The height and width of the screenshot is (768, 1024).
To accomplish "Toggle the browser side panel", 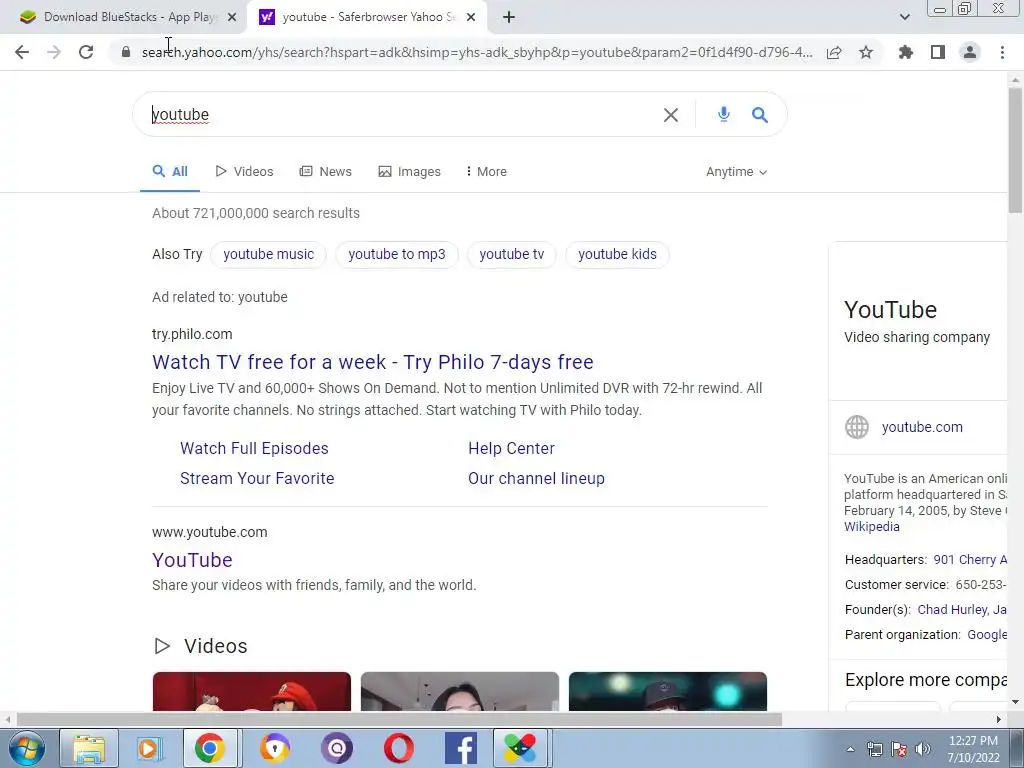I will click(x=938, y=52).
